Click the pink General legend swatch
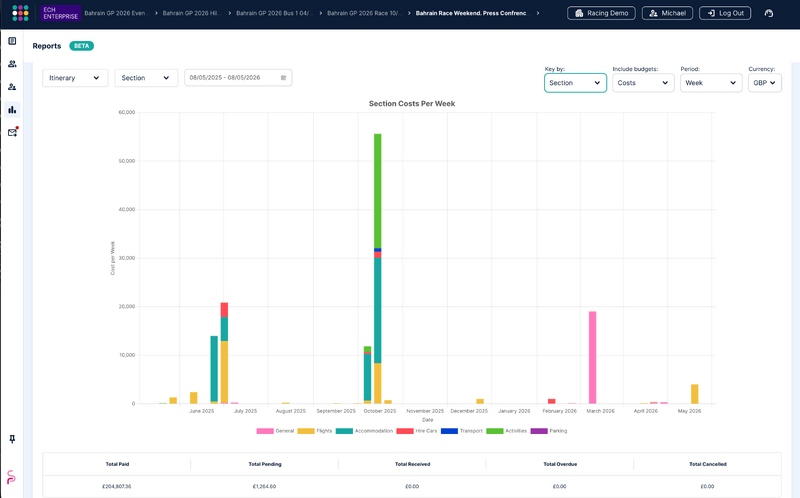Viewport: 800px width, 498px height. tap(265, 431)
